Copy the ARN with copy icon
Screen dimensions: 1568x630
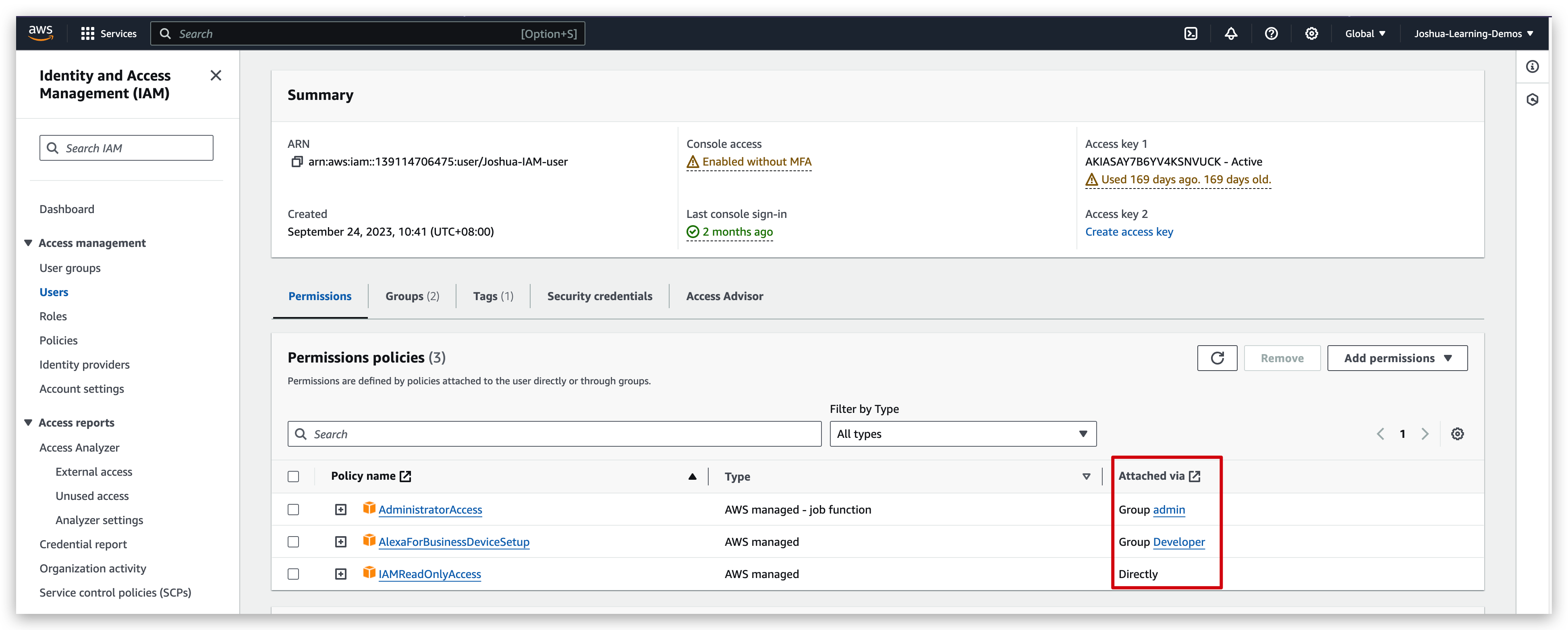(297, 162)
